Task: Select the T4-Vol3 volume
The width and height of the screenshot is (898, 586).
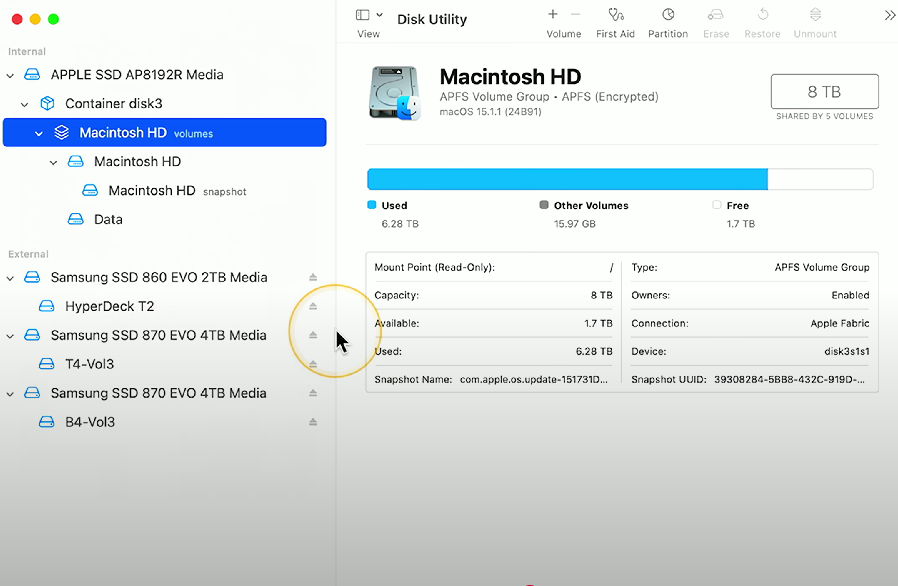Action: (x=165, y=364)
